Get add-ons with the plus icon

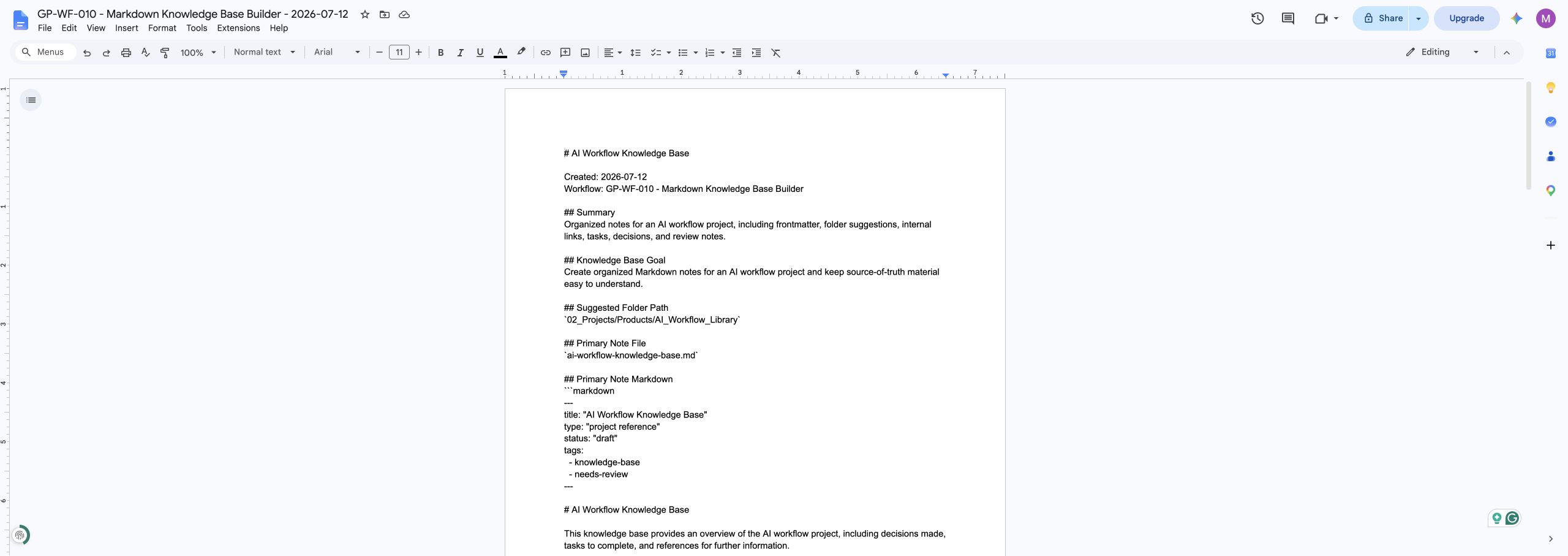tap(1551, 245)
